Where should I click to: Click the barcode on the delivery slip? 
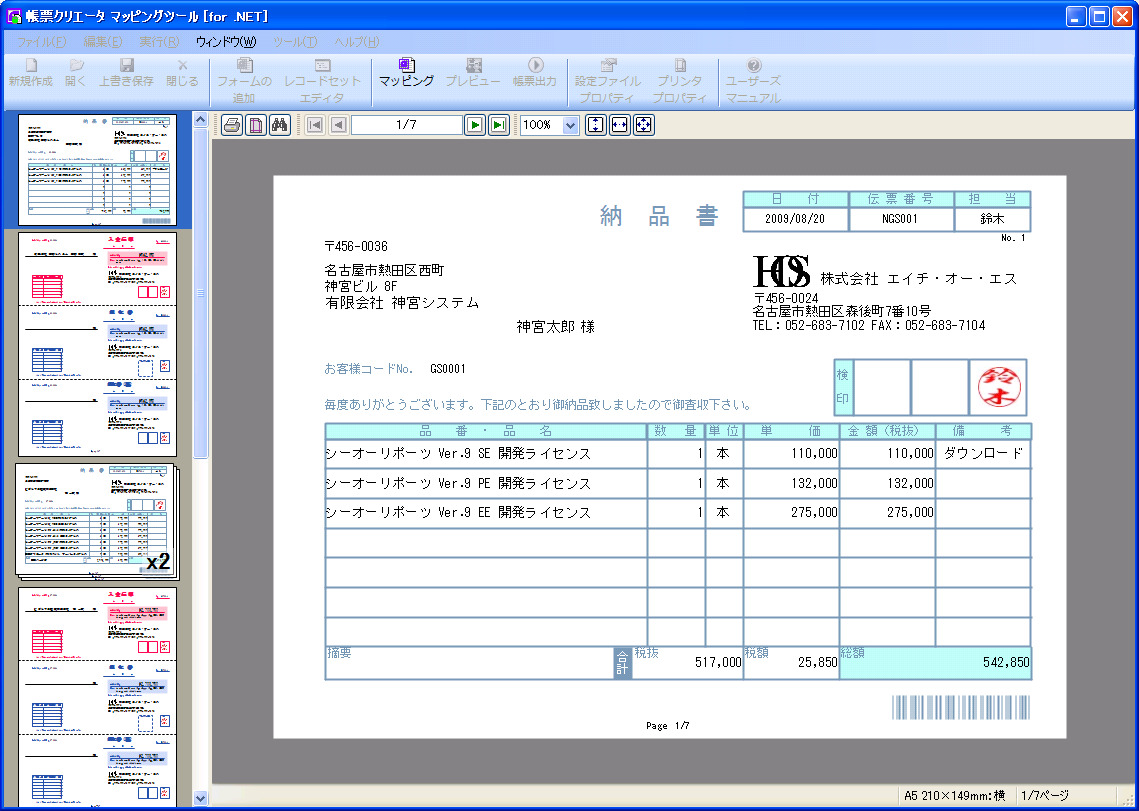point(961,708)
